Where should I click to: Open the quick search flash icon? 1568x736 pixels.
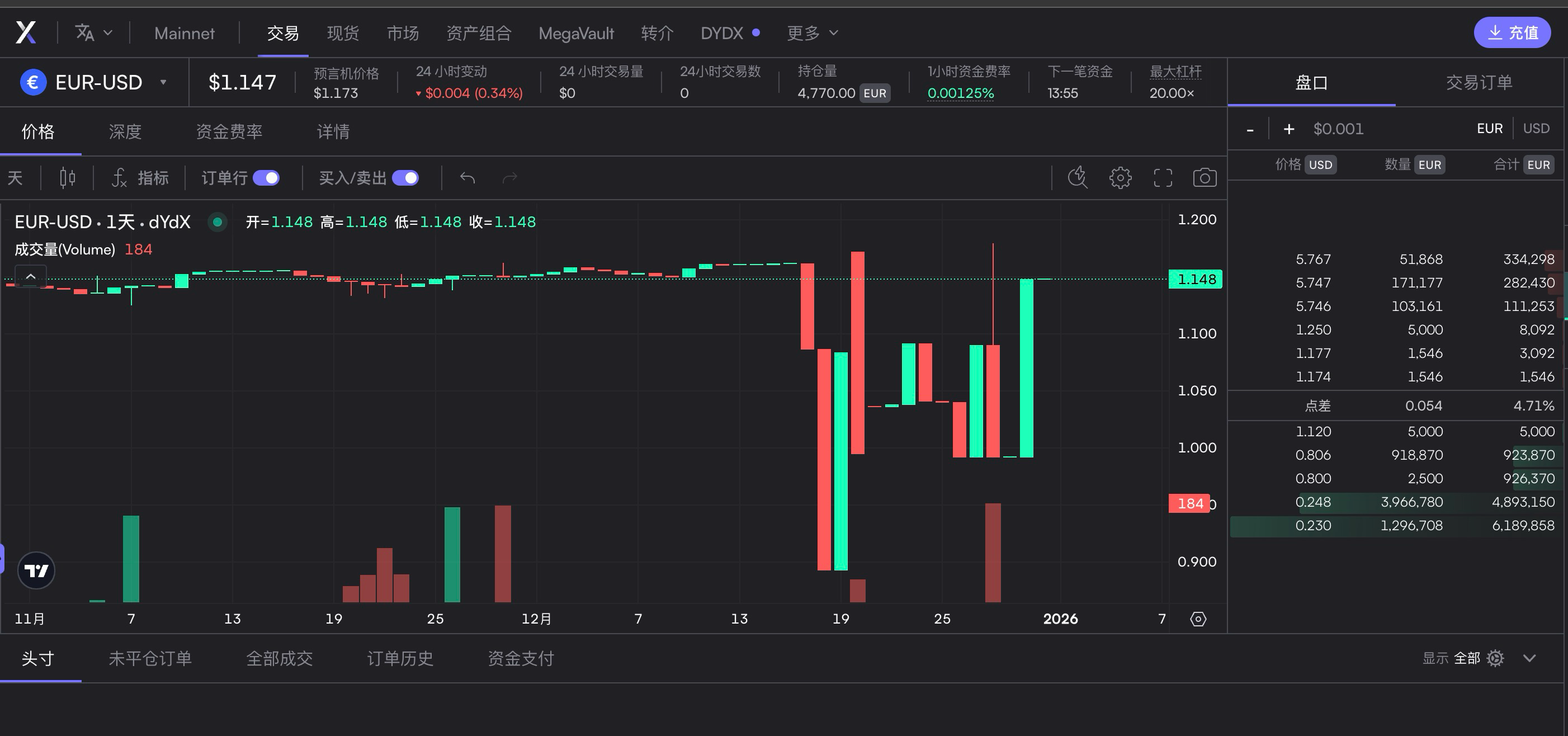(1078, 177)
